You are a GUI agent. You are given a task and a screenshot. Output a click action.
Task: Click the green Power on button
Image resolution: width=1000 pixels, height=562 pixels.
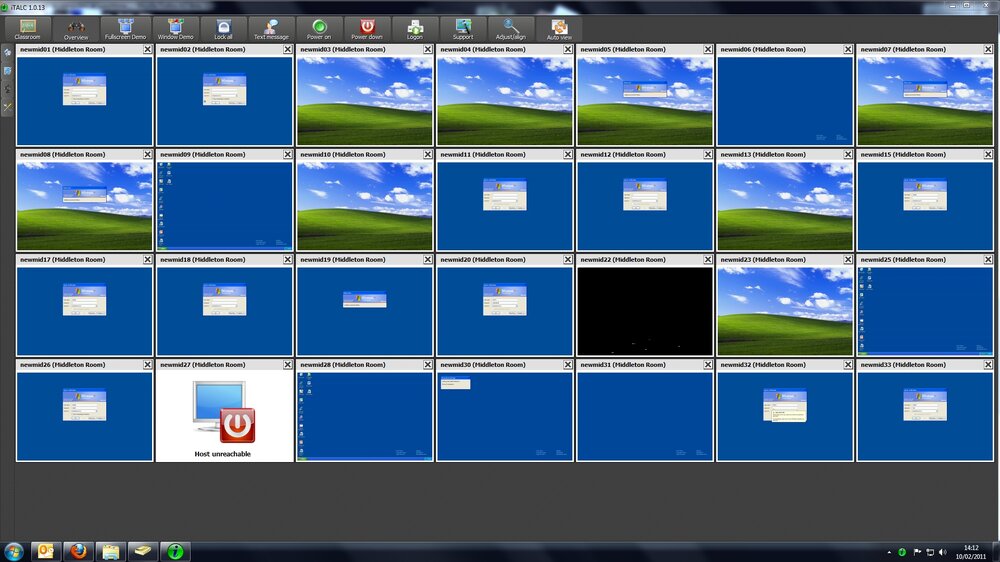[319, 29]
